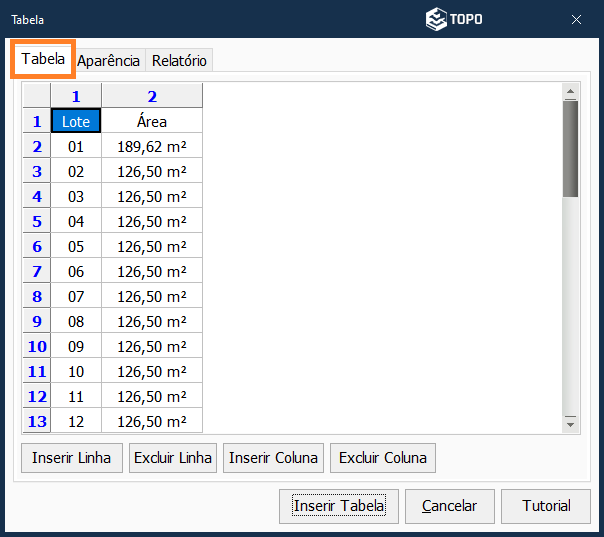Viewport: 604px width, 537px height.
Task: Cancel the table dialog
Action: [449, 506]
